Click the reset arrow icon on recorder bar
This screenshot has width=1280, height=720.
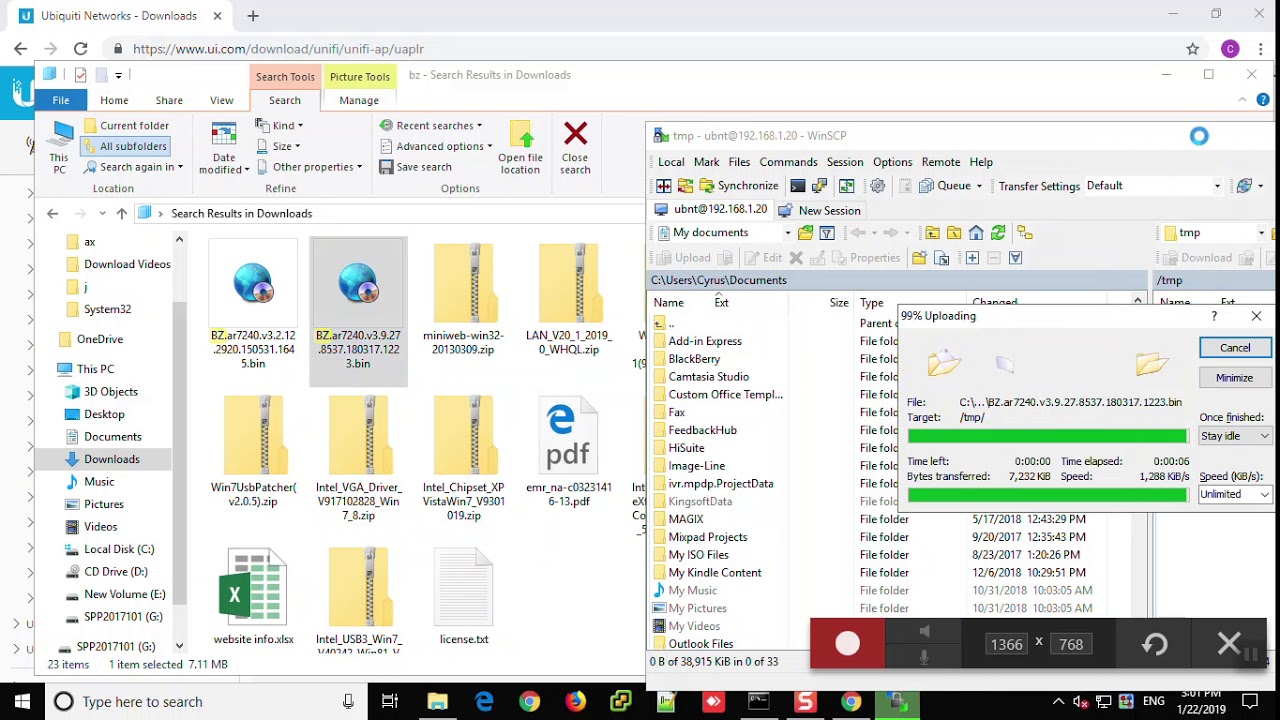1155,644
